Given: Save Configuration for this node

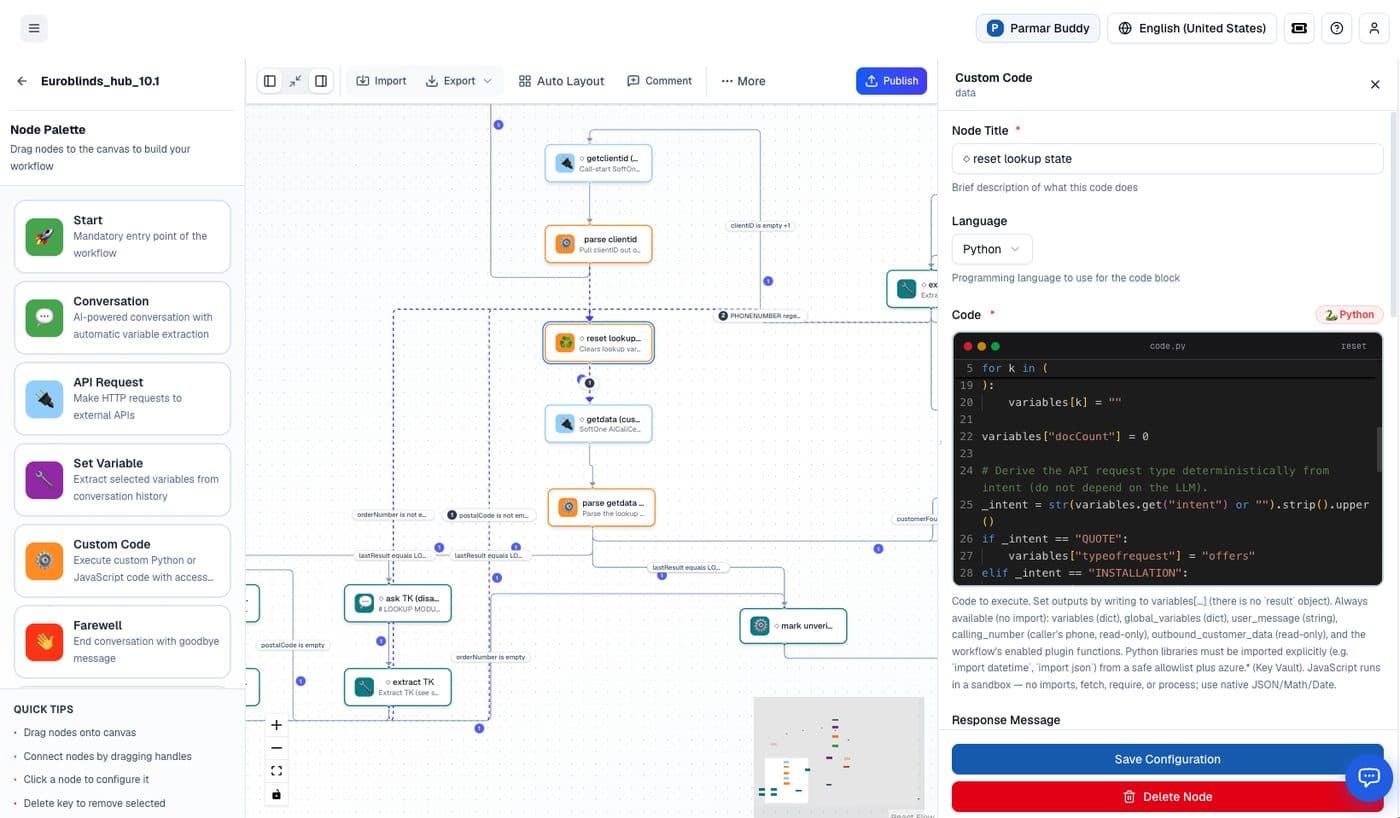Looking at the screenshot, I should pos(1167,759).
